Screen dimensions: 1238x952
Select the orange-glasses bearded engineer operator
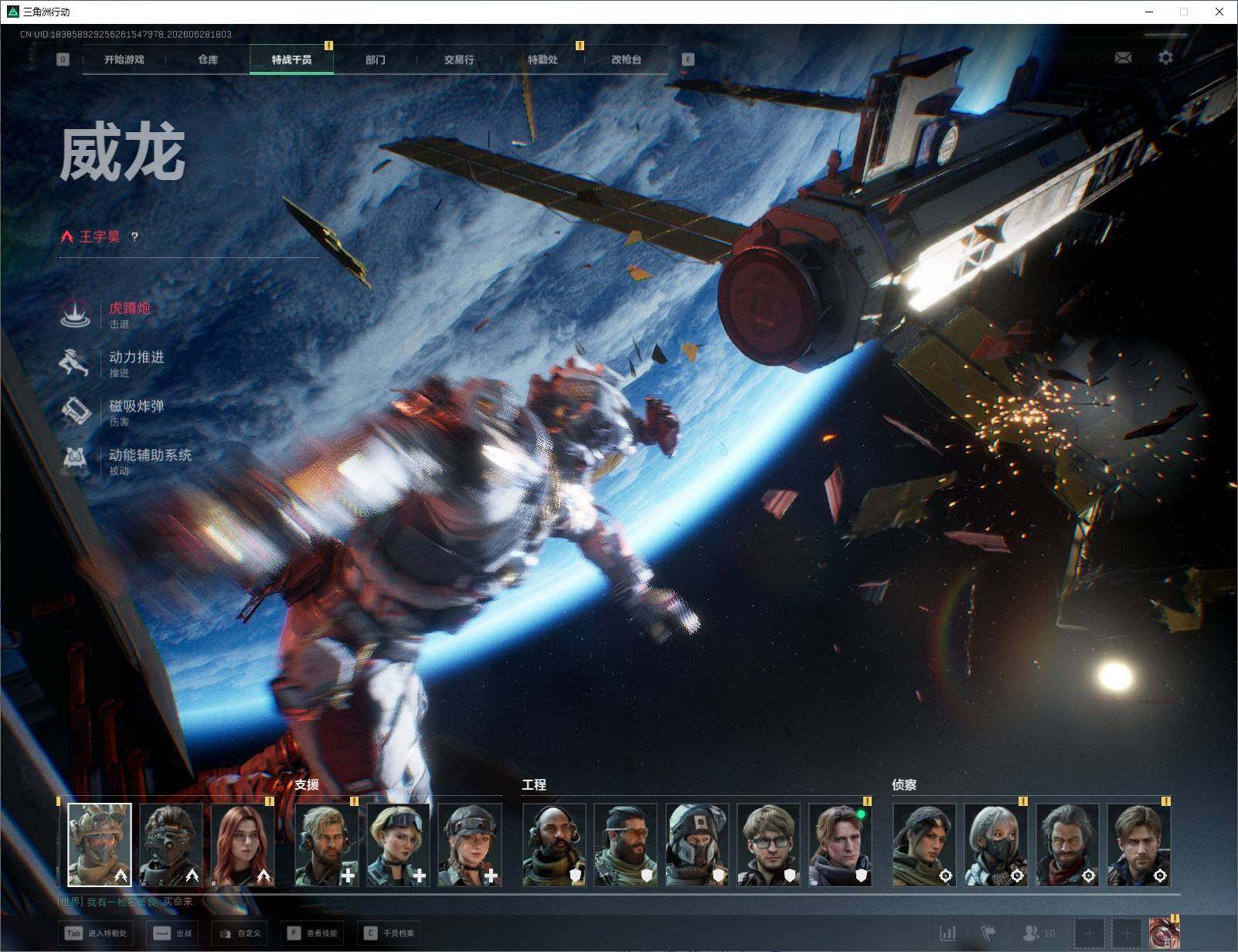click(626, 845)
